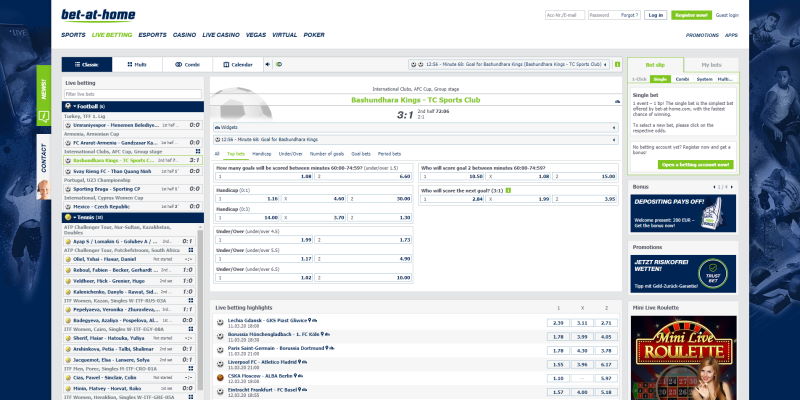This screenshot has height=400, width=800.
Task: Click ball icon of Eintracht Frankfurt row
Action: tap(220, 391)
